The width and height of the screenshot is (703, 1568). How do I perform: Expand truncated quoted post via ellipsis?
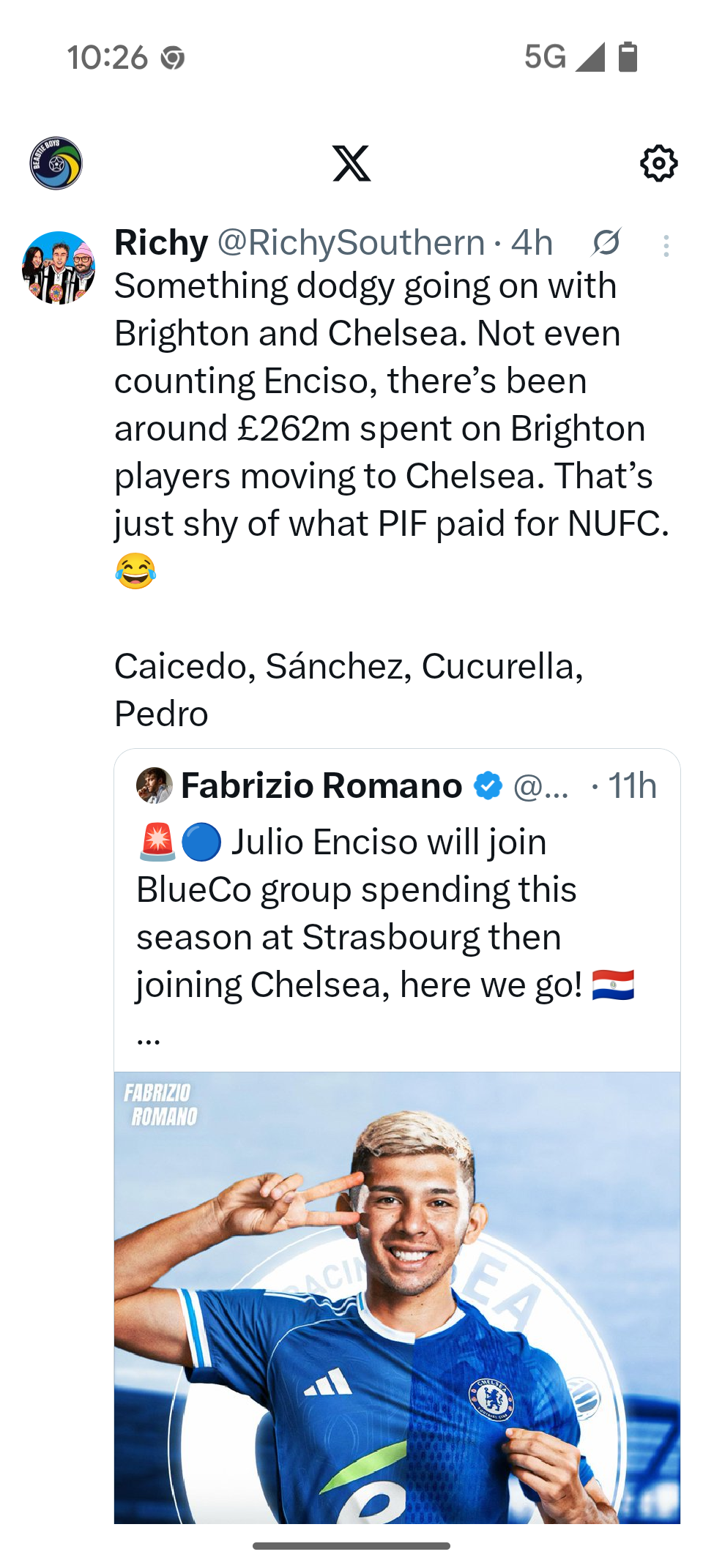pos(149,1037)
